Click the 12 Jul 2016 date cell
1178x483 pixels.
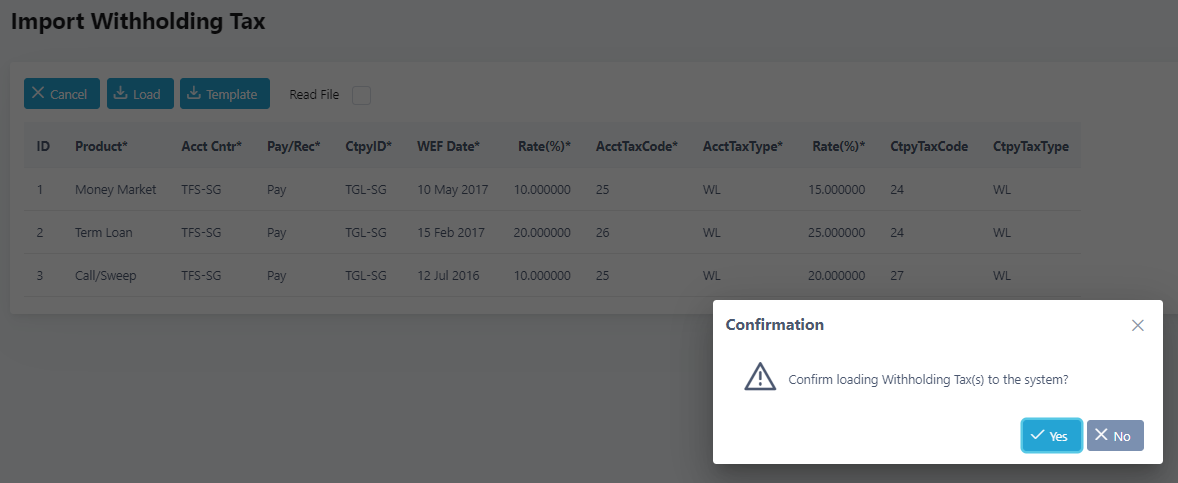point(449,276)
